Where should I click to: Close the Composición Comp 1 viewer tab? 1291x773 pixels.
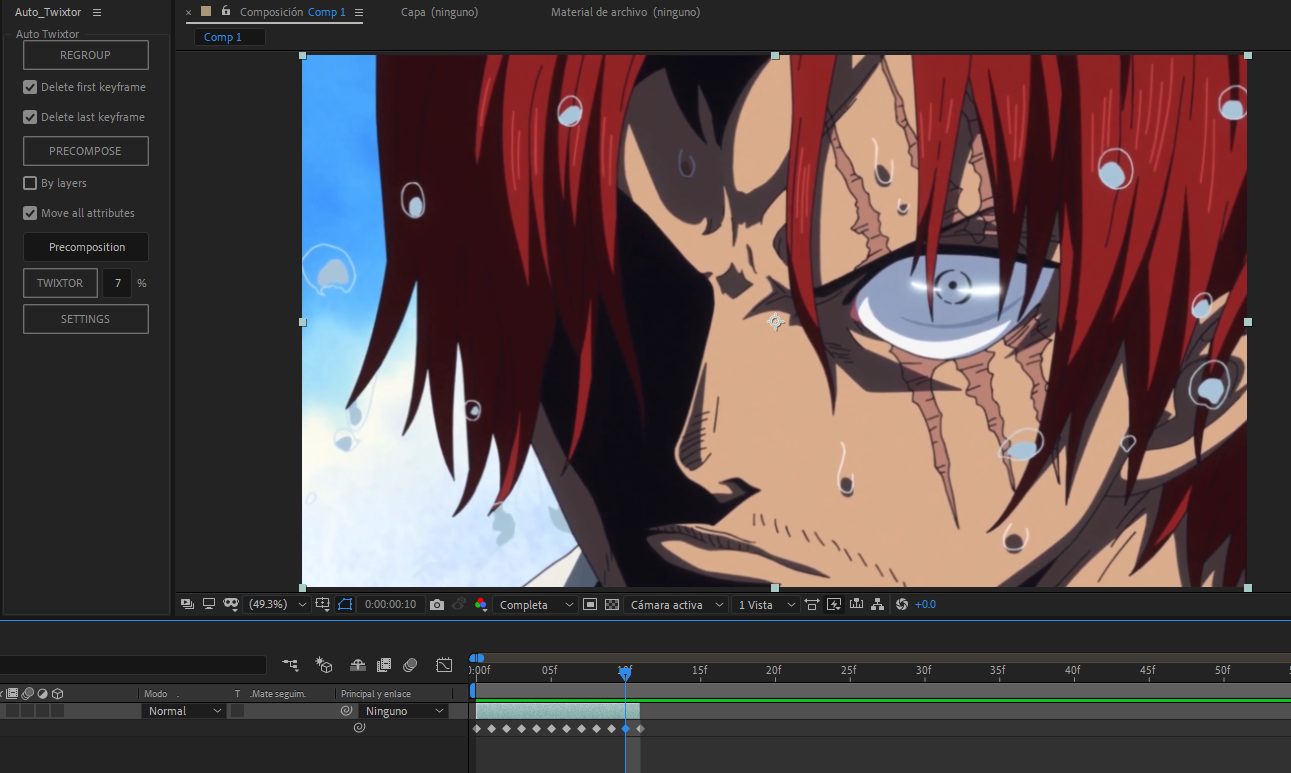[x=189, y=12]
